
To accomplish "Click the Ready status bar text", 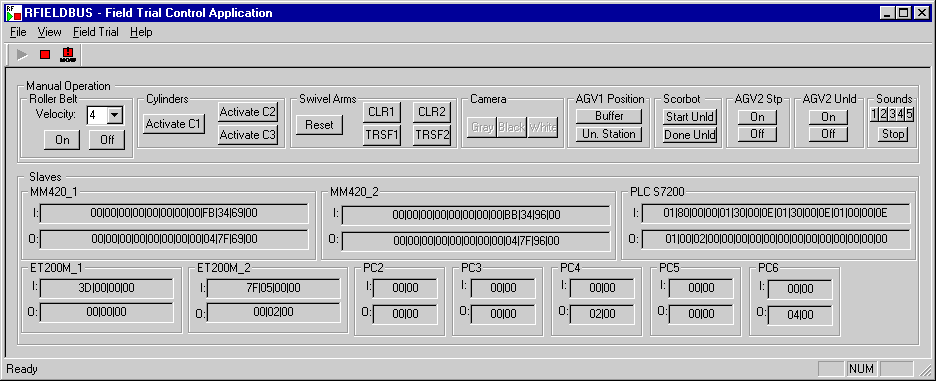I will (22, 369).
